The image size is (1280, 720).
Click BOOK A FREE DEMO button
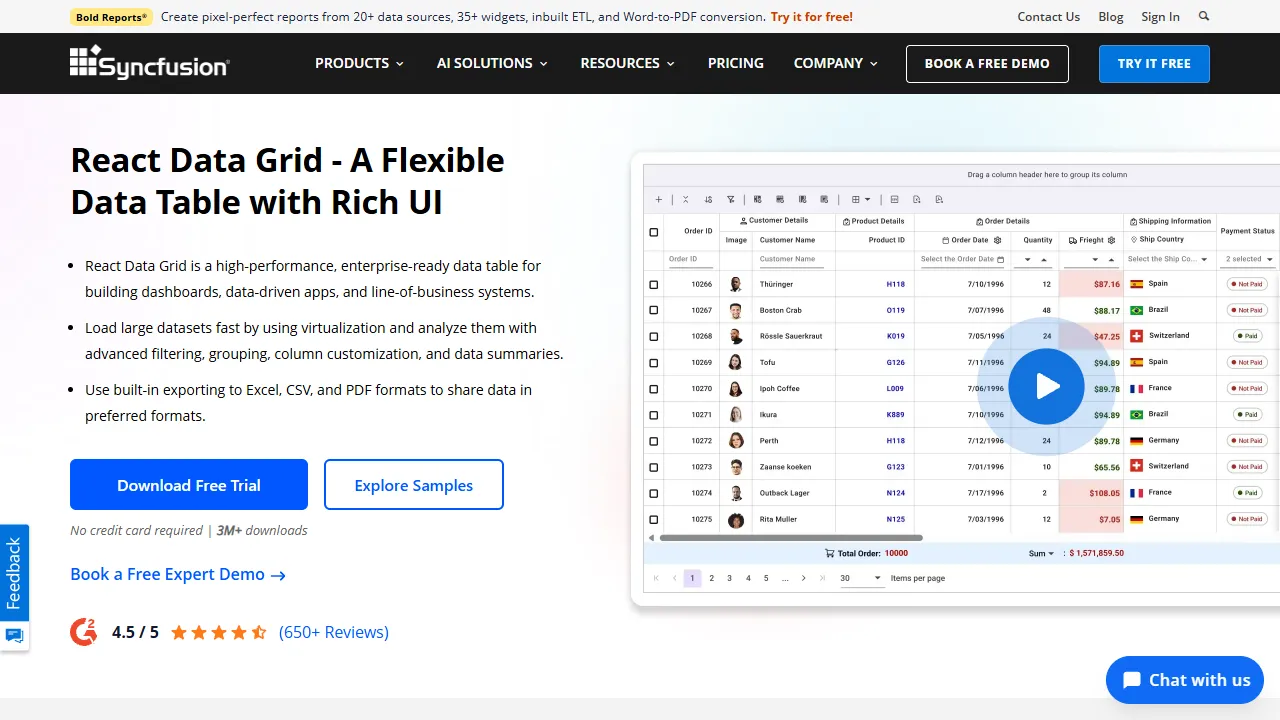tap(987, 63)
